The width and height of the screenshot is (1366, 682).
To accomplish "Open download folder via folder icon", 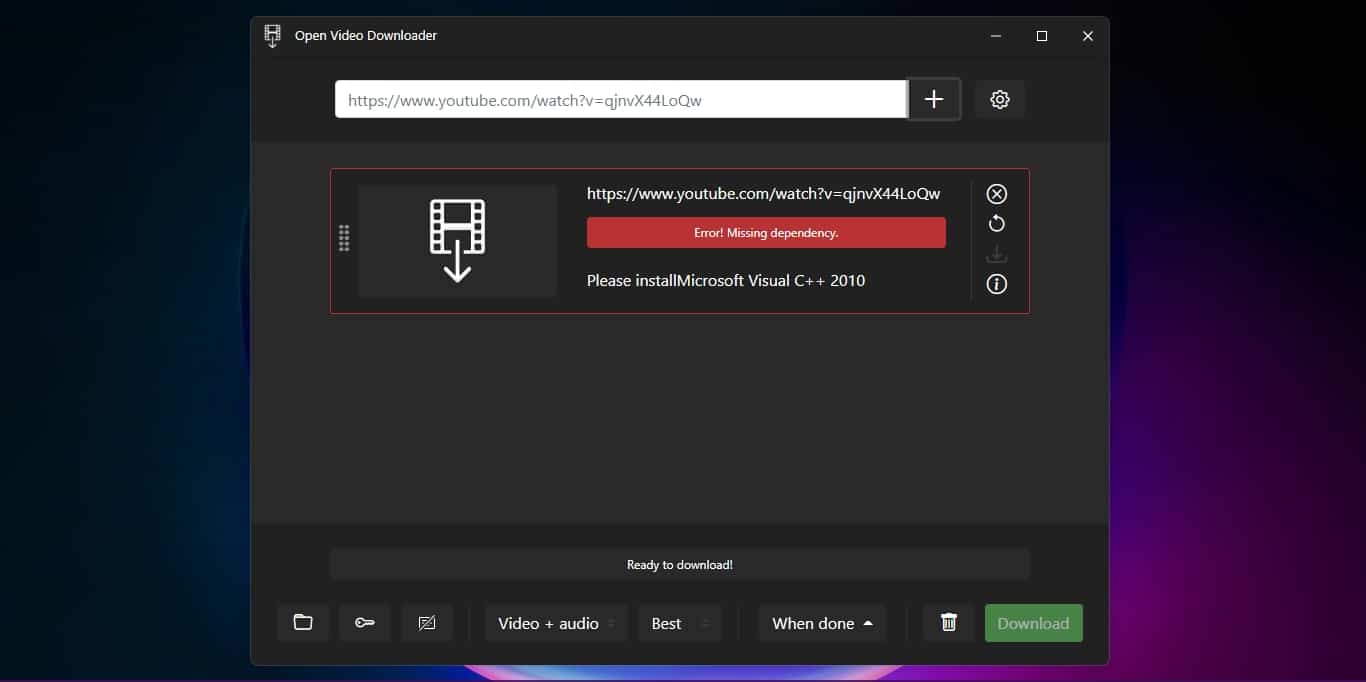I will pyautogui.click(x=303, y=623).
